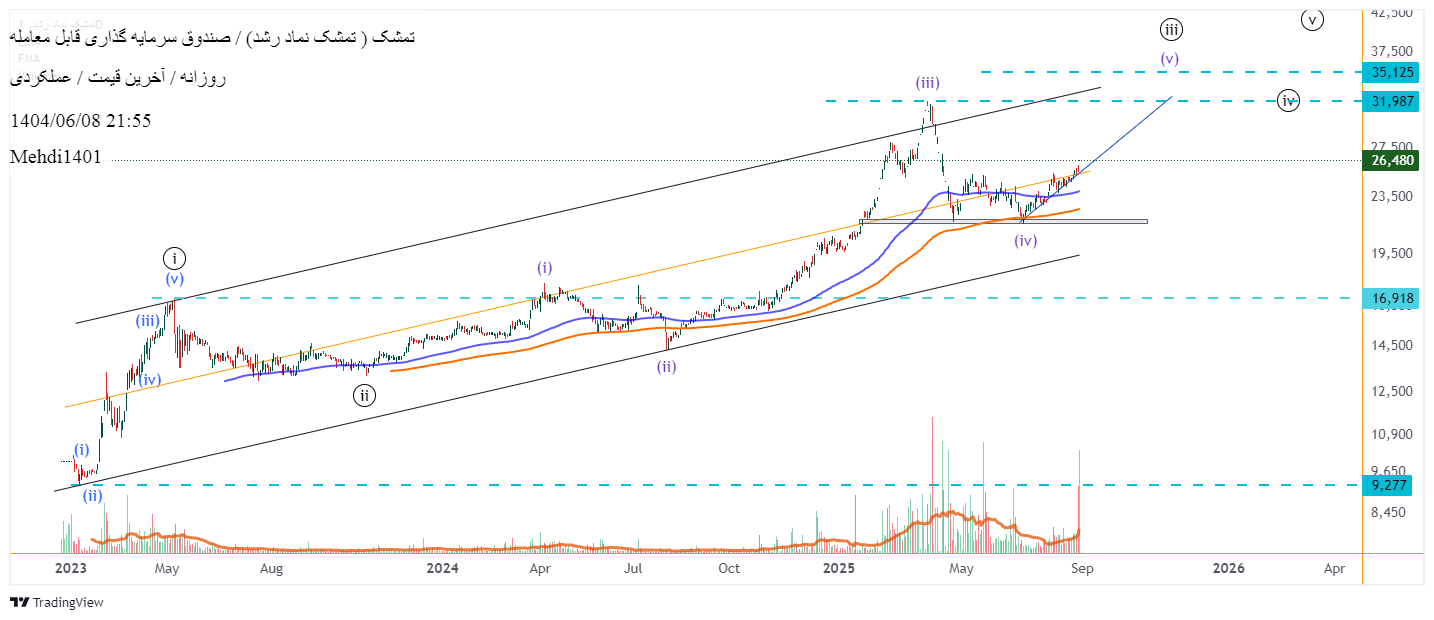This screenshot has width=1434, height=620.
Task: Click the TradingView logo
Action: 56,602
